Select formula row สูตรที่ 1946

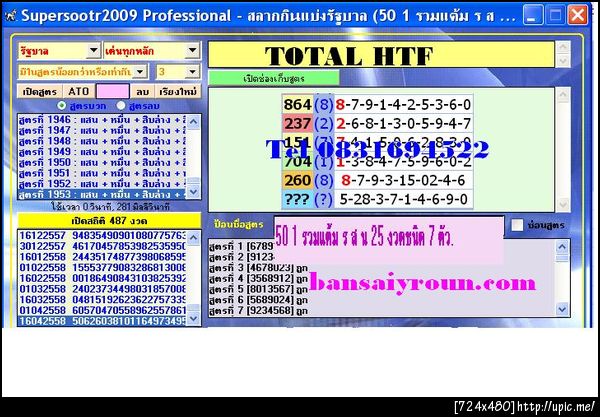102,120
